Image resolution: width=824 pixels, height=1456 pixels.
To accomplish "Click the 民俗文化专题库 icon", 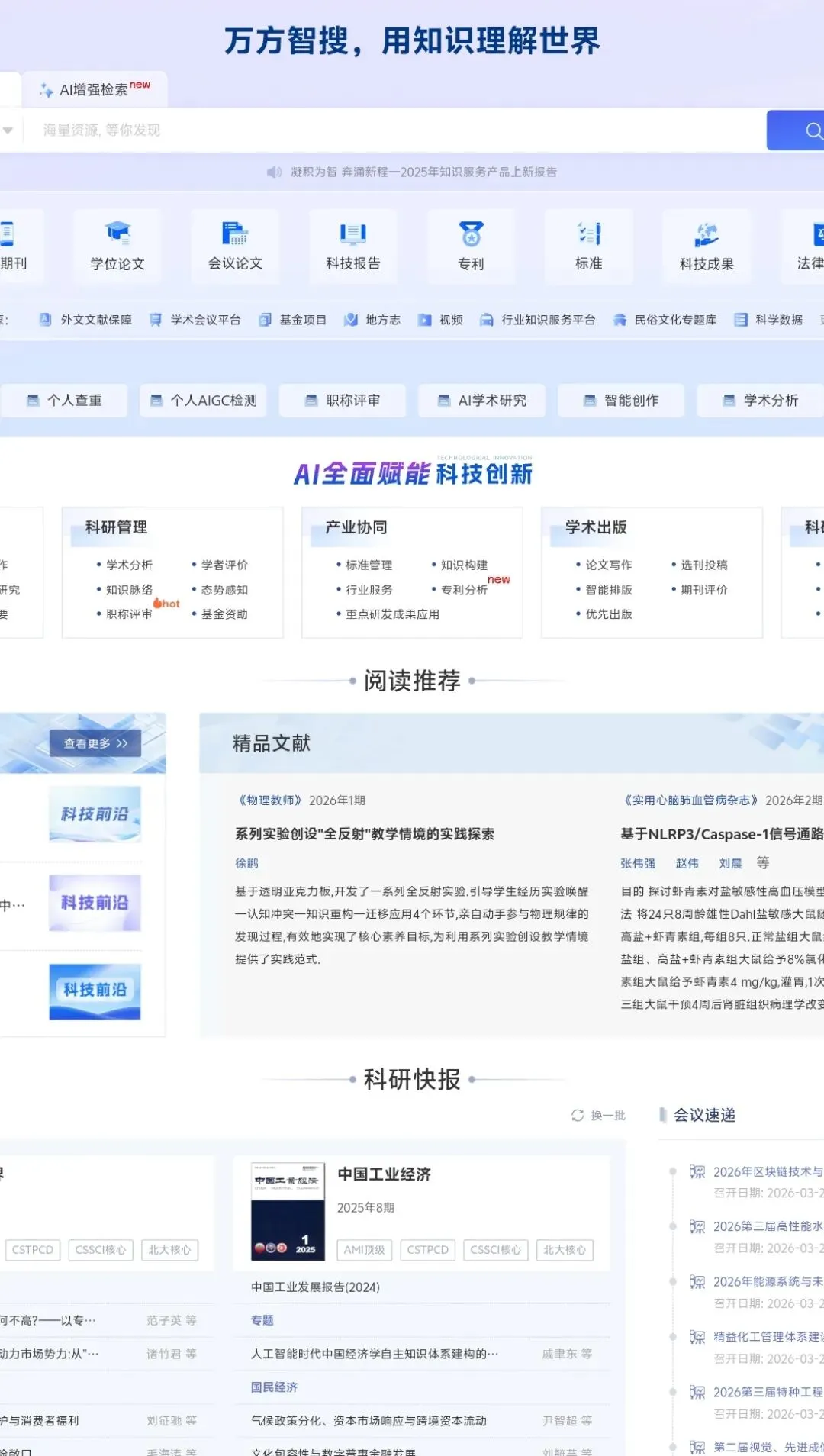I will pos(620,320).
